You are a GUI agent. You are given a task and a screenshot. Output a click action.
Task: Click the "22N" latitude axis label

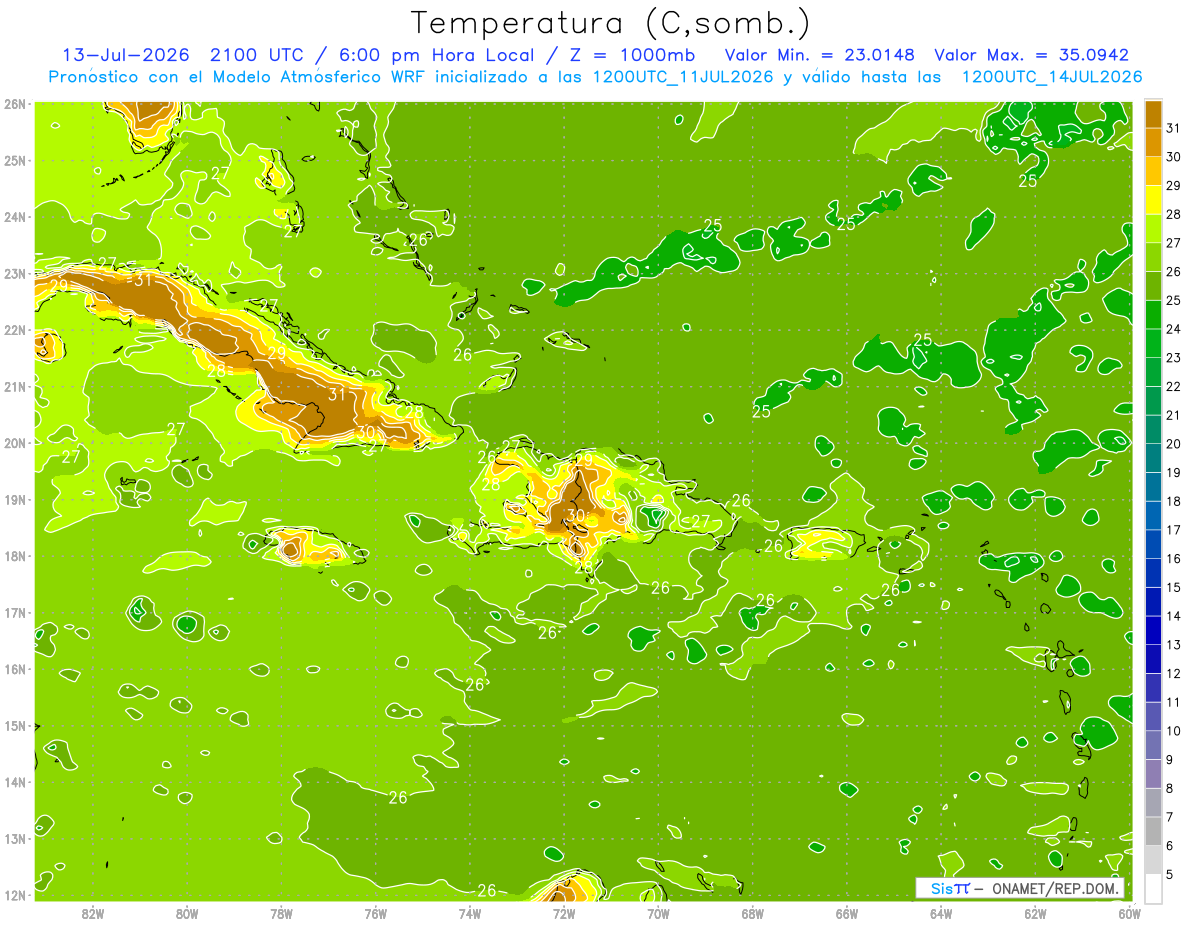click(15, 330)
